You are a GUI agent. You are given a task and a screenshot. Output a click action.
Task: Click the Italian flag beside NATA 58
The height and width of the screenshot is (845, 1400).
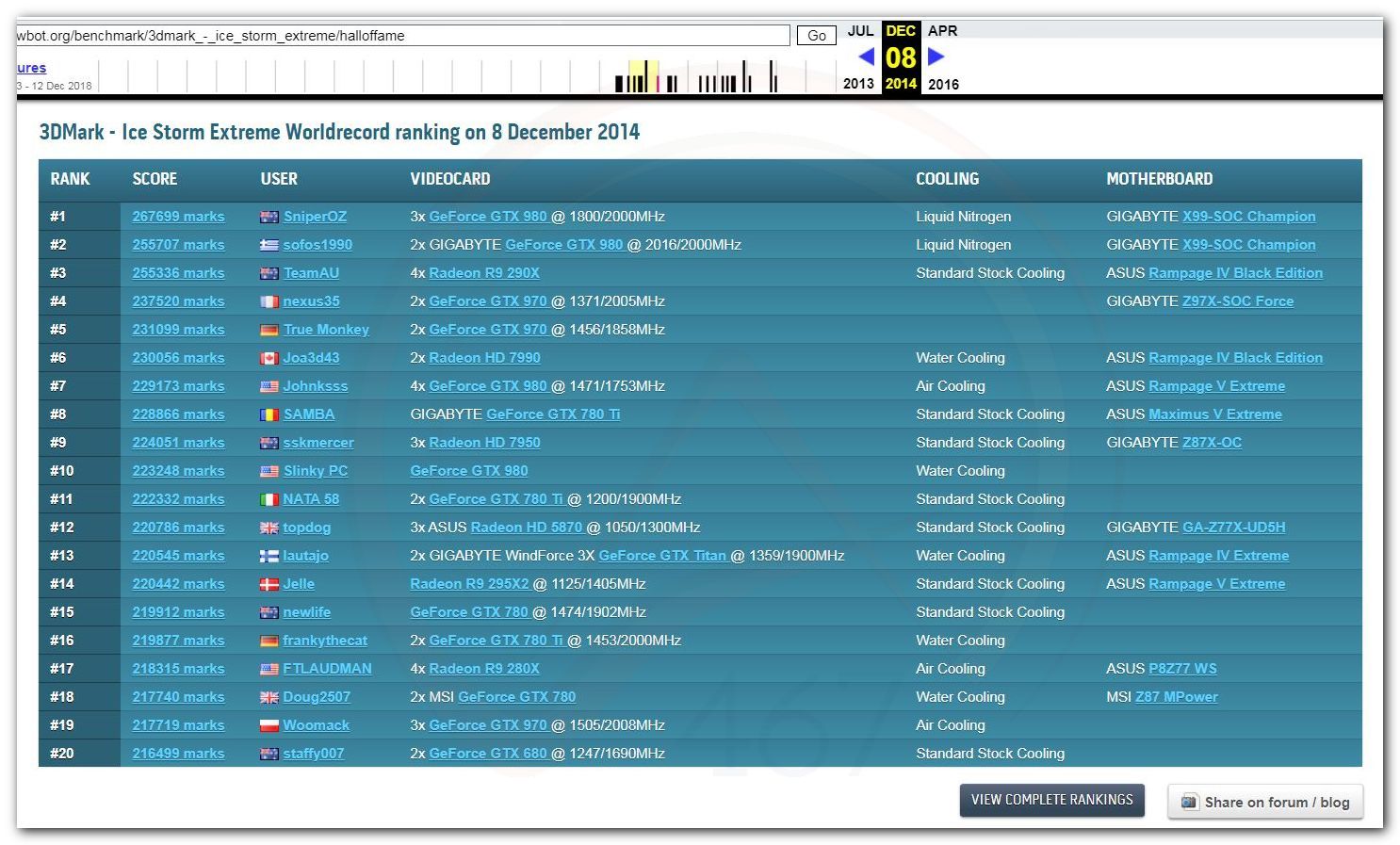click(269, 499)
